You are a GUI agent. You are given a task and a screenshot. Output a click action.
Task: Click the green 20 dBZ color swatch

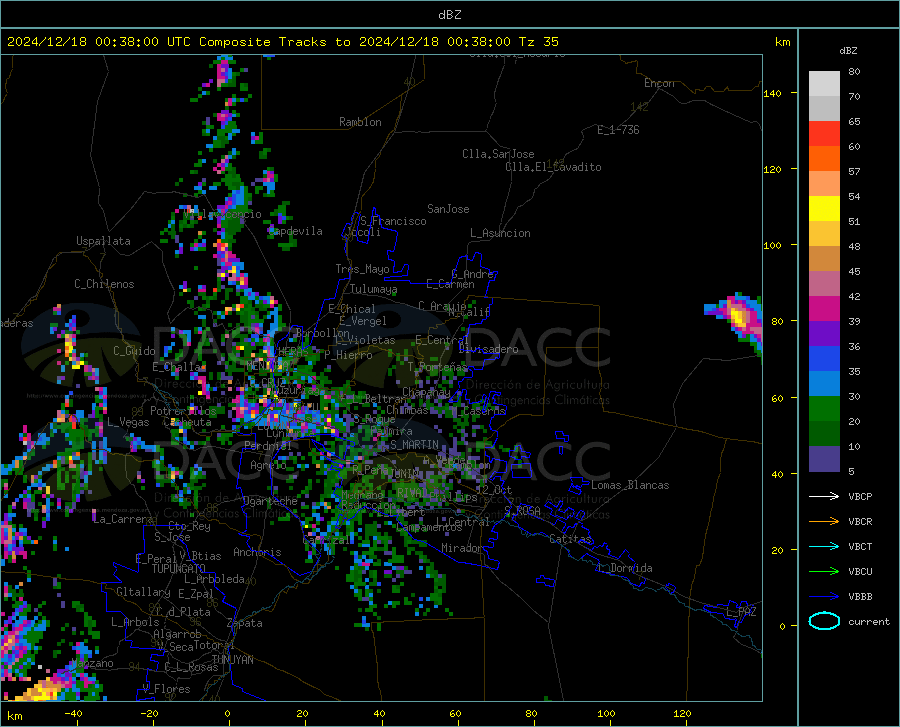pyautogui.click(x=824, y=409)
